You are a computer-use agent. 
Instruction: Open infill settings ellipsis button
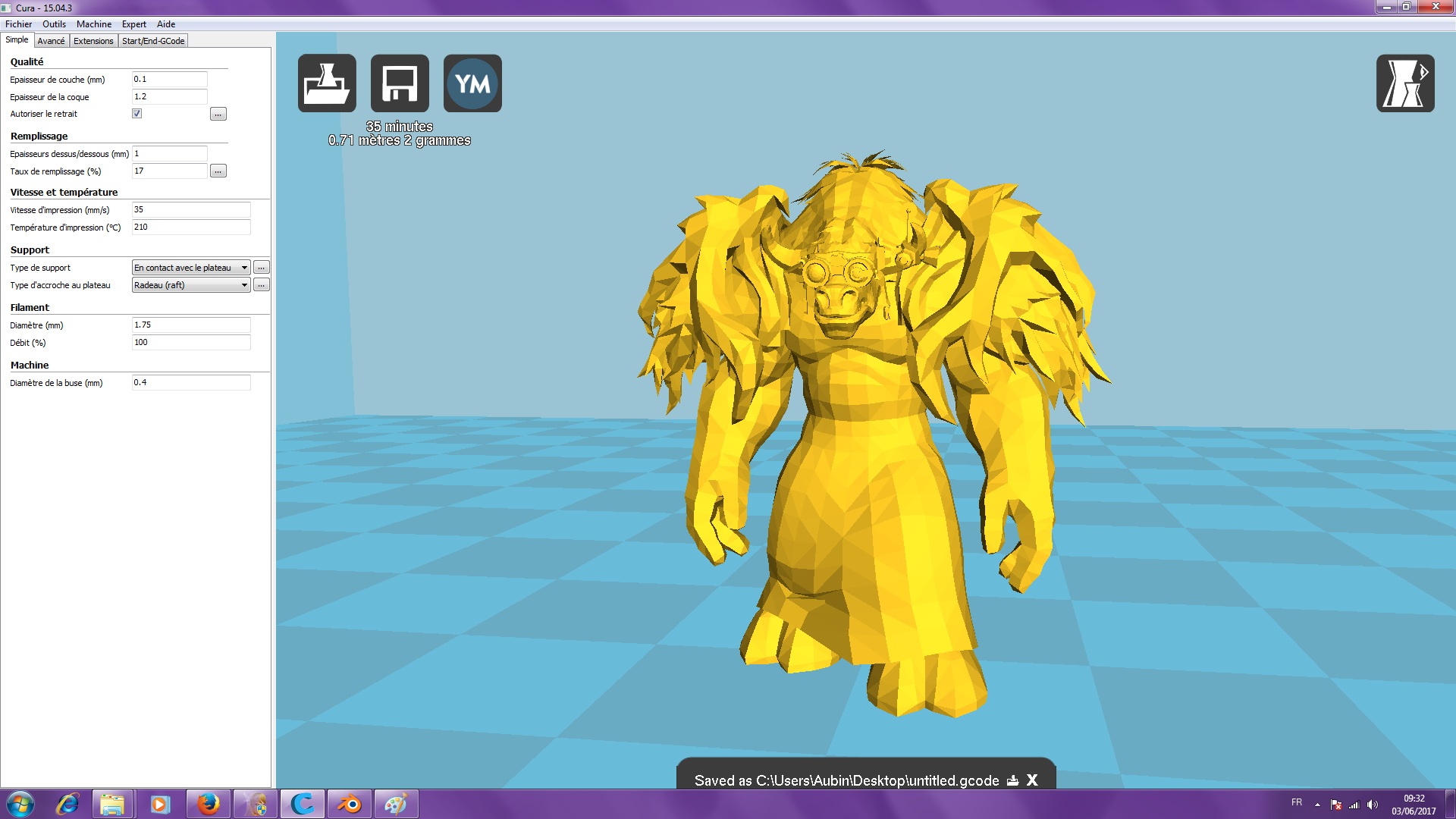click(x=218, y=171)
